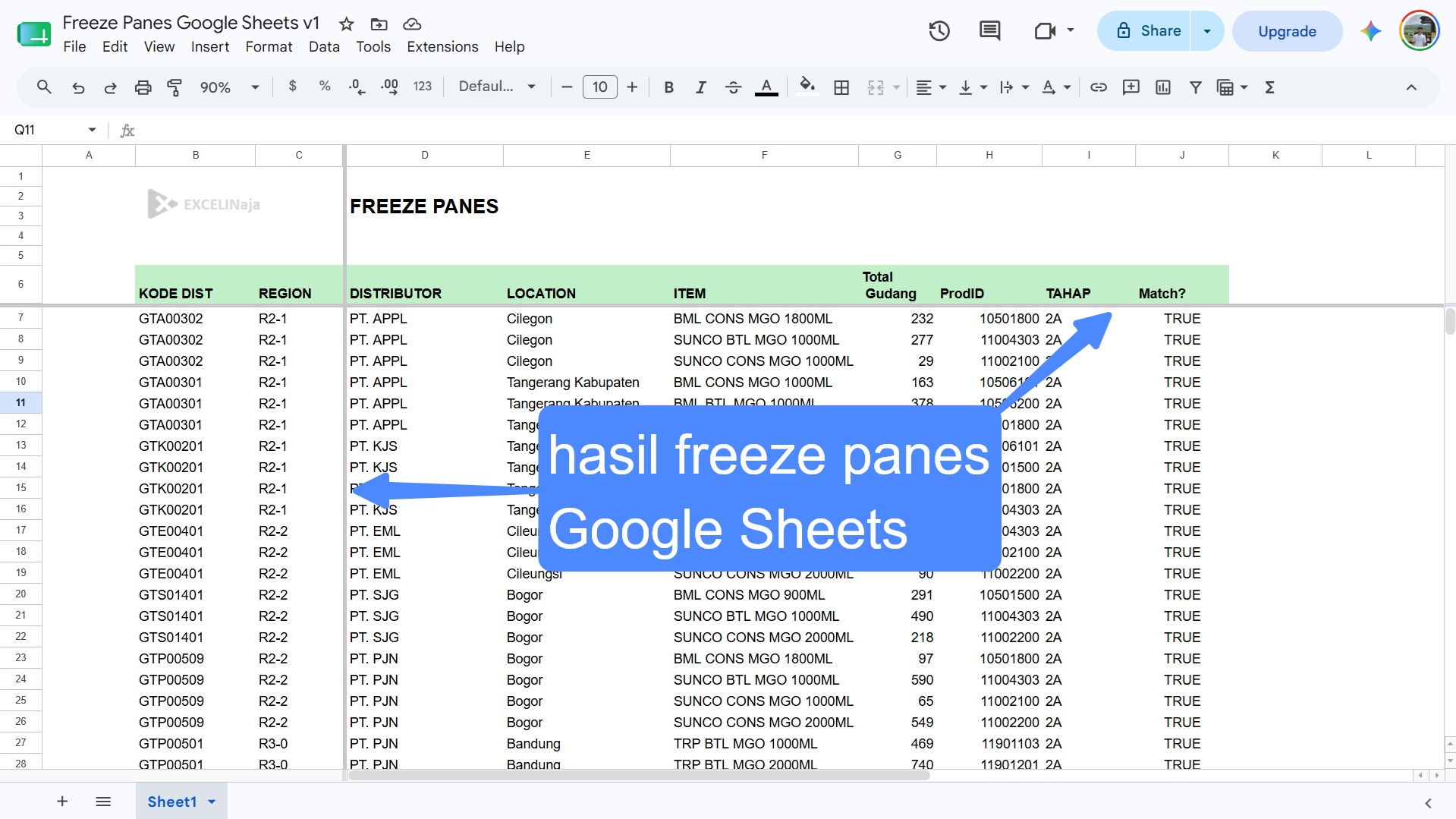This screenshot has height=819, width=1456.
Task: Open the Data menu
Action: [x=324, y=46]
